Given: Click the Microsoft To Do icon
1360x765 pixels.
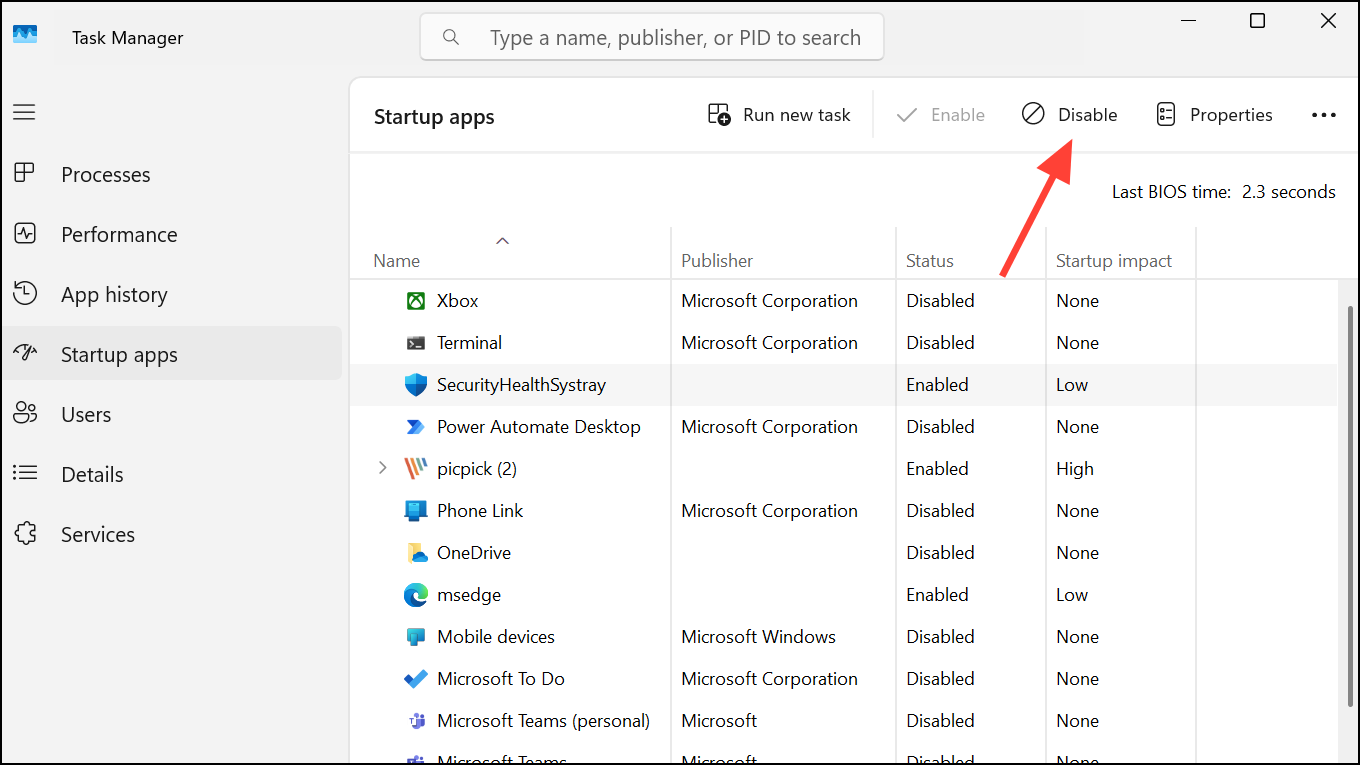Looking at the screenshot, I should (x=414, y=678).
